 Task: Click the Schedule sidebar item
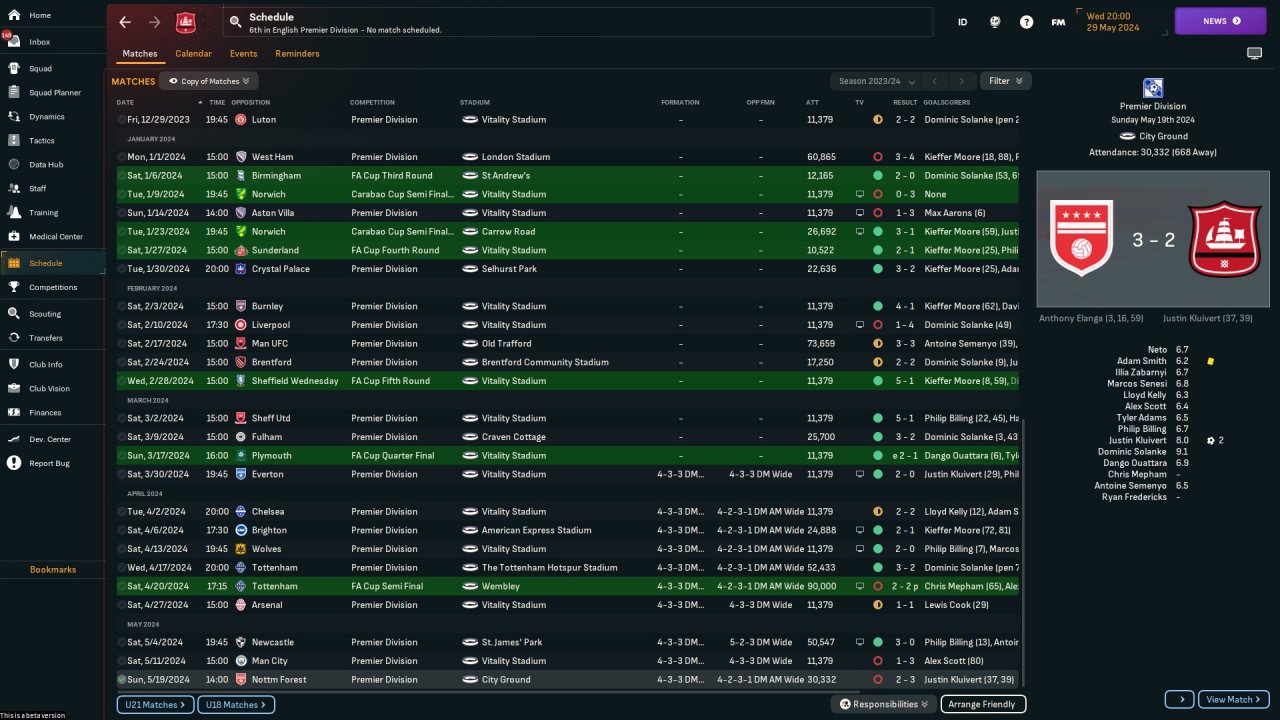point(53,263)
